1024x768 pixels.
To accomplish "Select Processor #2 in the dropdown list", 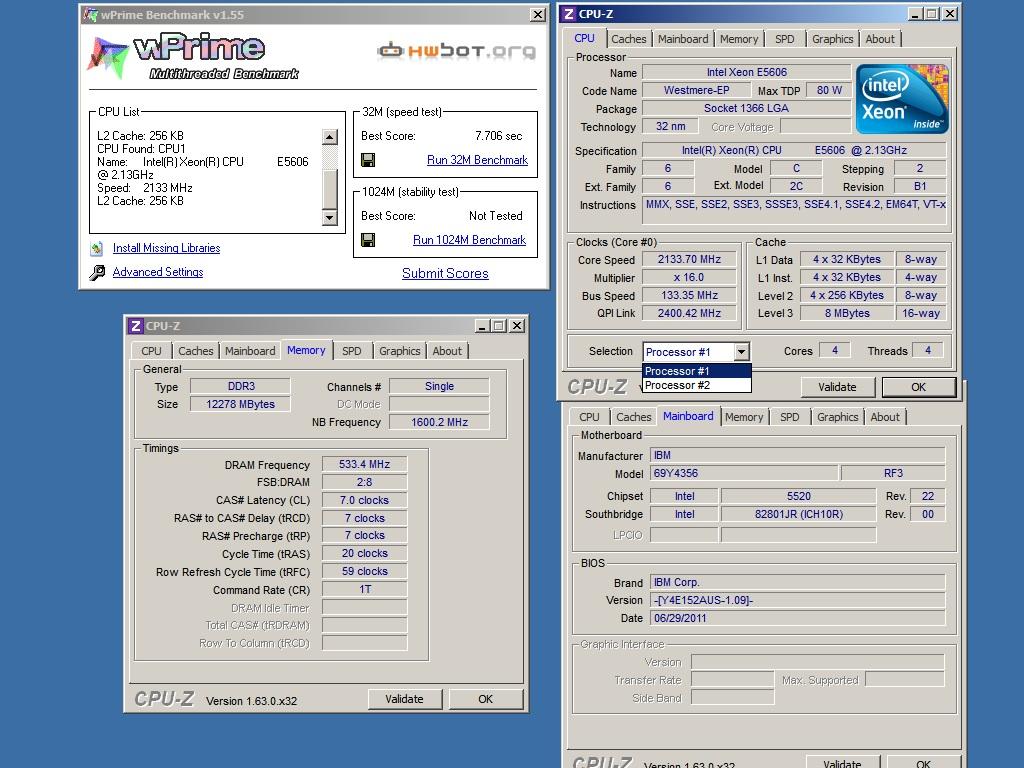I will [x=697, y=385].
